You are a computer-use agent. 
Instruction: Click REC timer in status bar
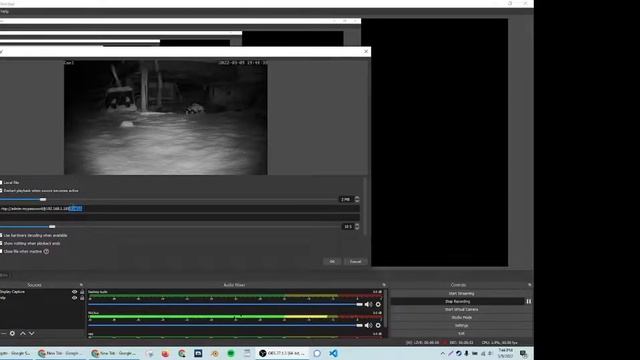coord(461,342)
